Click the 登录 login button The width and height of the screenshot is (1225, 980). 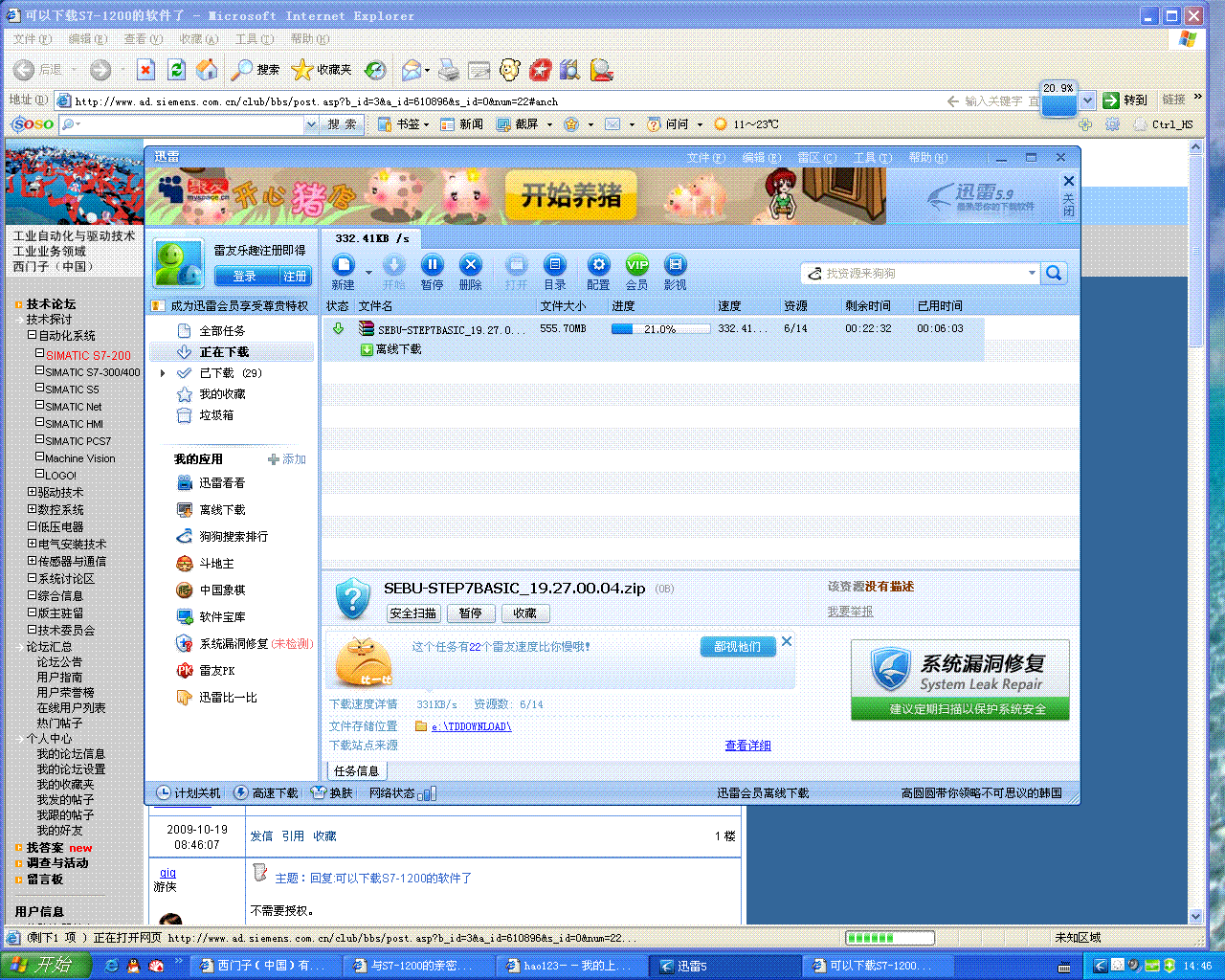pos(245,276)
